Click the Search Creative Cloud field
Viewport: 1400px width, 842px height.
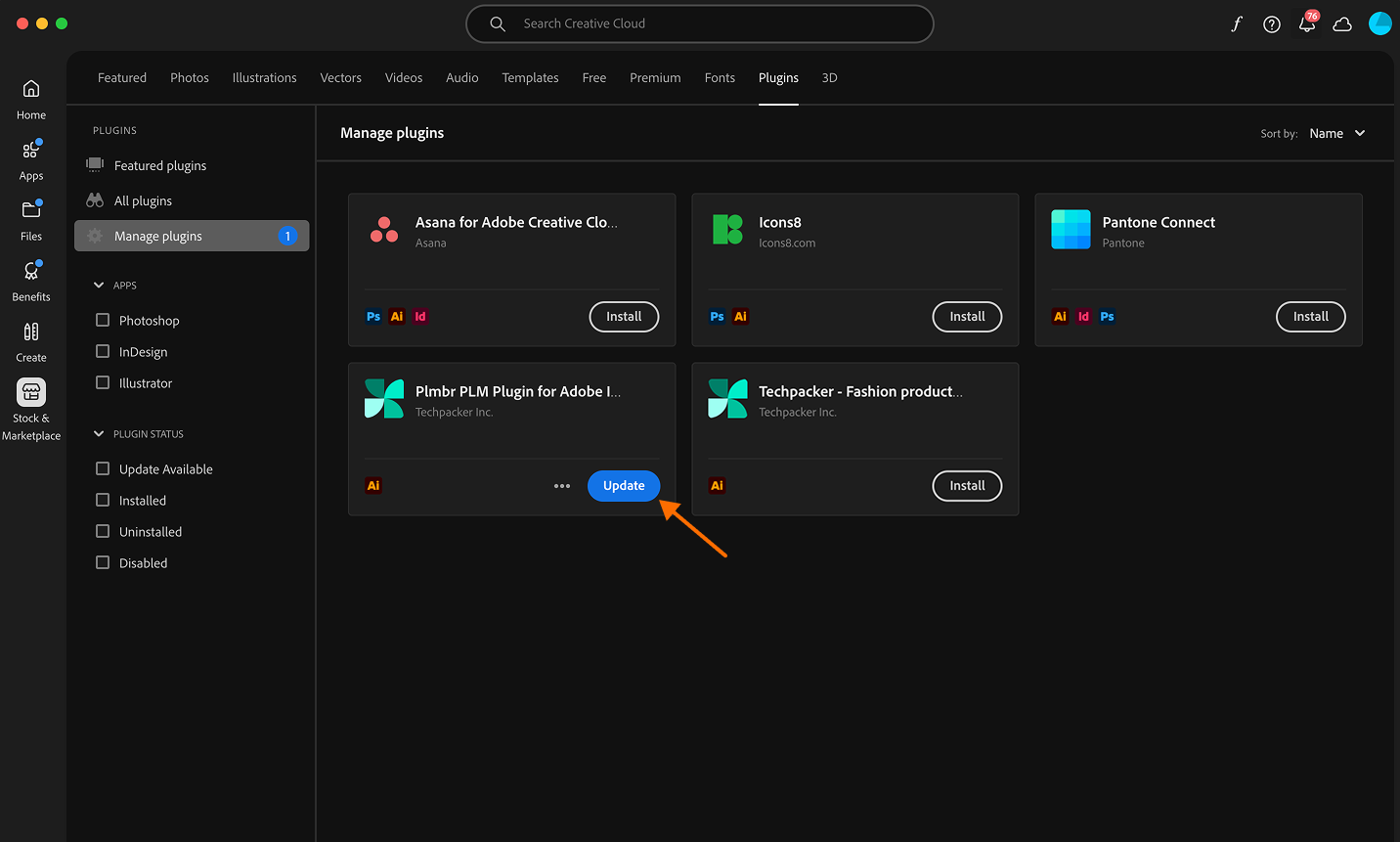pos(699,23)
